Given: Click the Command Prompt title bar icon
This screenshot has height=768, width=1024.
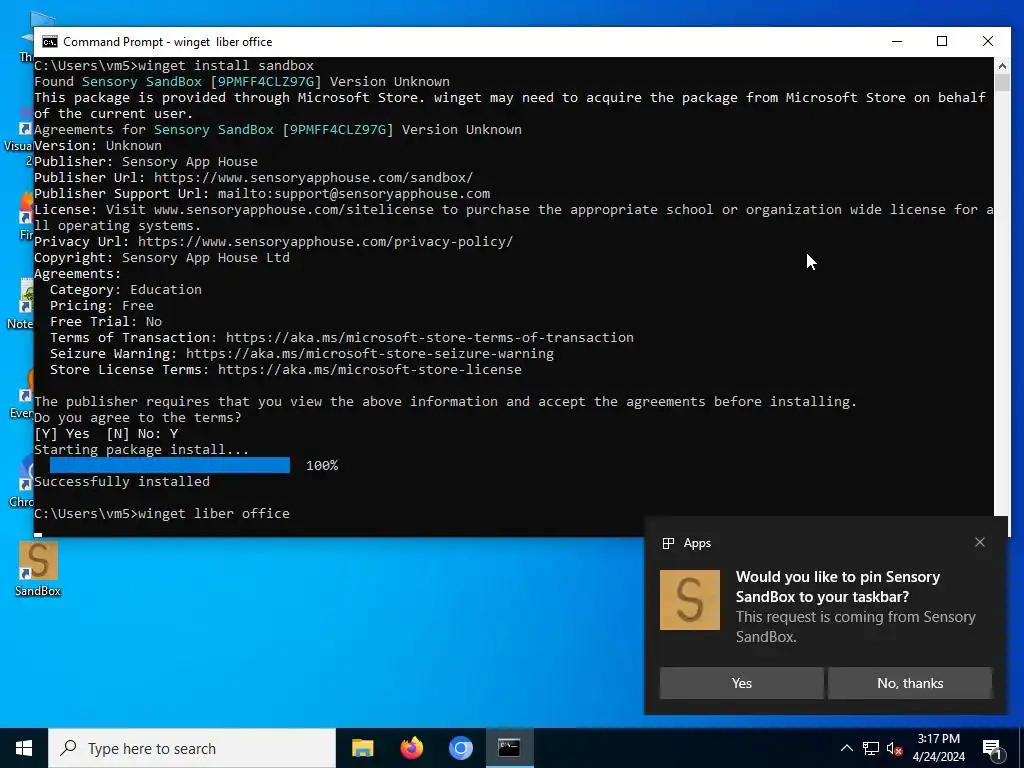Looking at the screenshot, I should 50,42.
